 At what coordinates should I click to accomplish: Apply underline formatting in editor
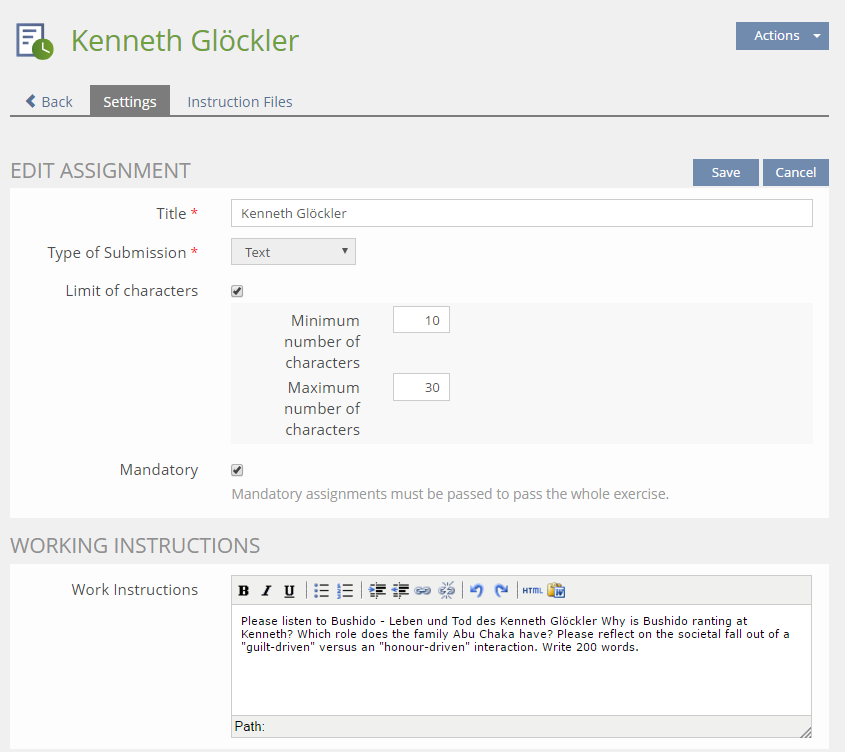pos(289,590)
